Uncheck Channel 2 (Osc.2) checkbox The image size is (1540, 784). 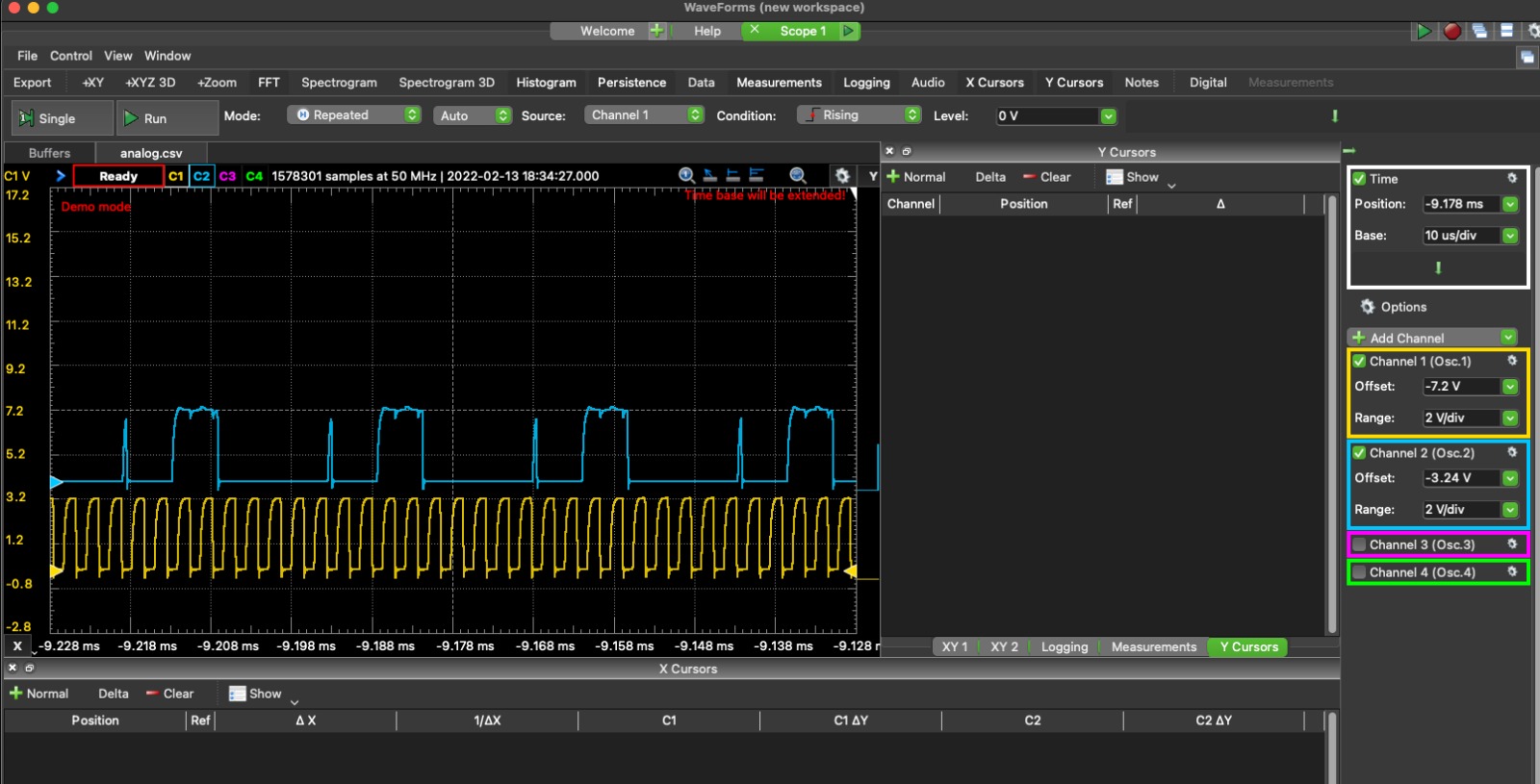coord(1359,453)
